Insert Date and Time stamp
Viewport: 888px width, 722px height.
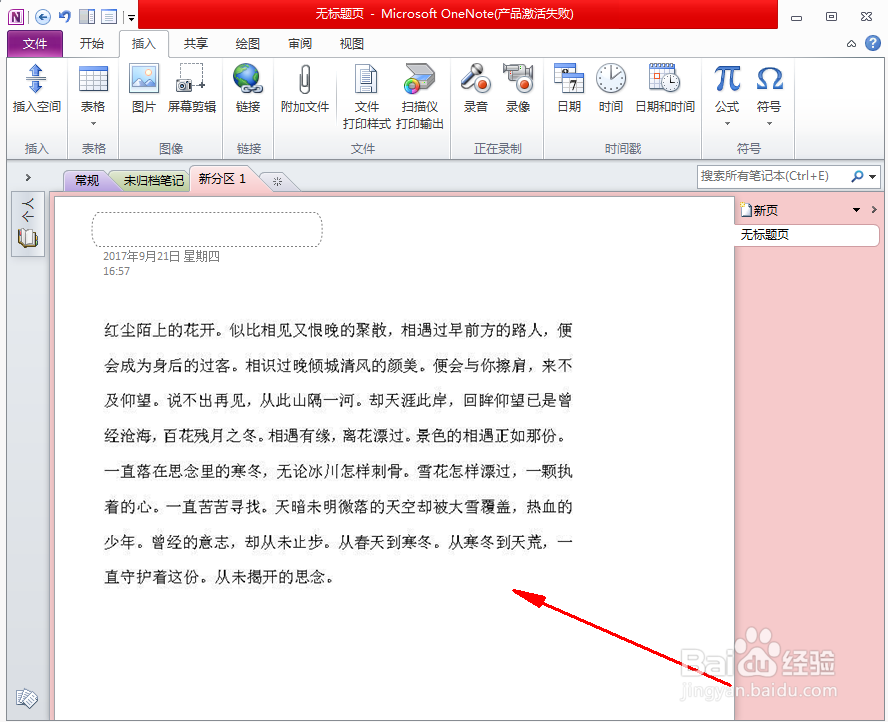664,78
